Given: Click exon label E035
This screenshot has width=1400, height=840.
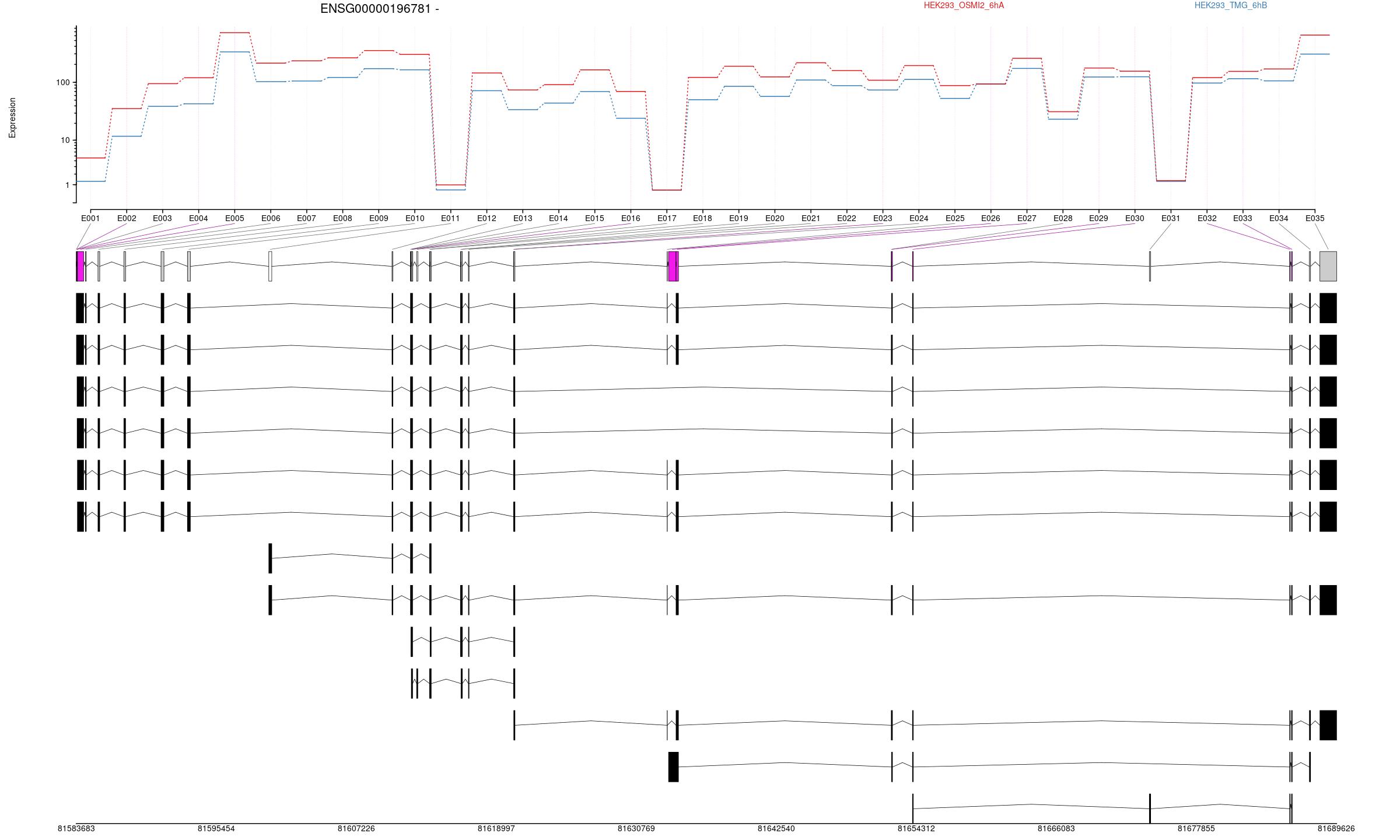Looking at the screenshot, I should click(x=1315, y=219).
